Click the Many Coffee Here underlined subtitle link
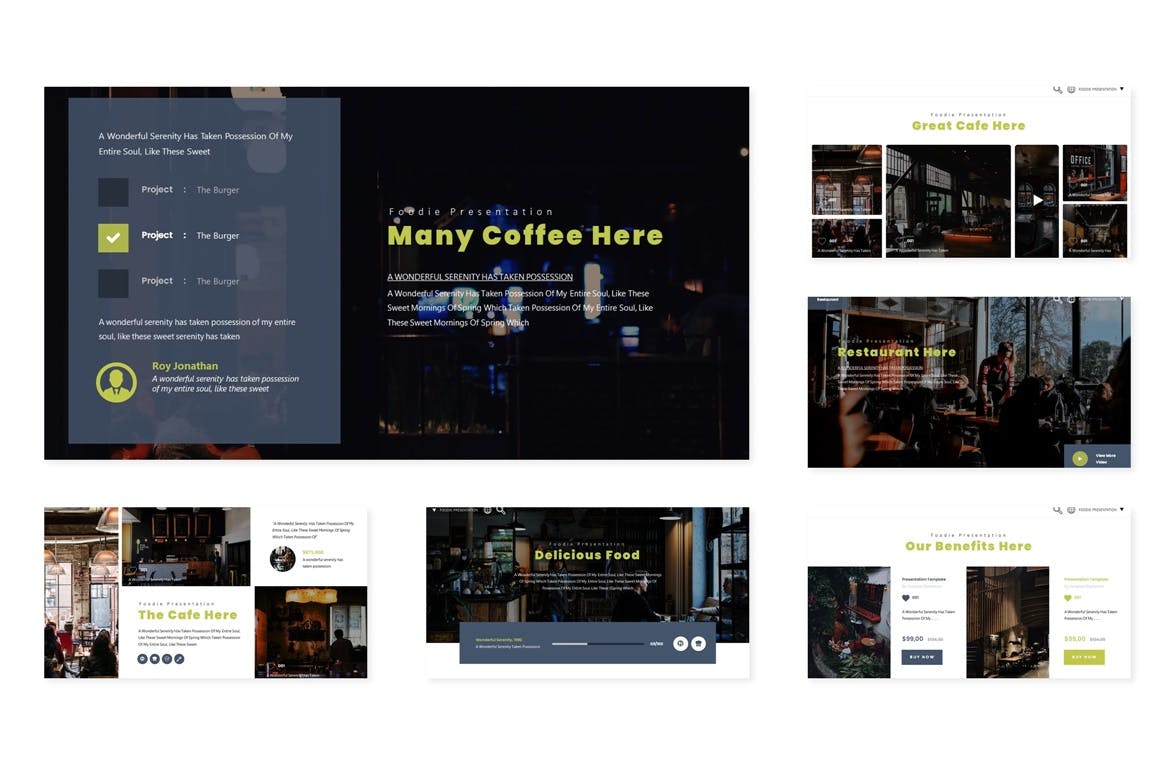Image resolution: width=1170 pixels, height=780 pixels. (480, 277)
